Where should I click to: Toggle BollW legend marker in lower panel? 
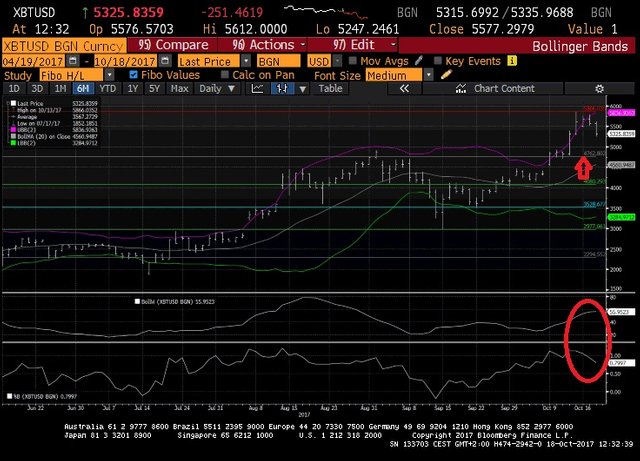pos(138,302)
